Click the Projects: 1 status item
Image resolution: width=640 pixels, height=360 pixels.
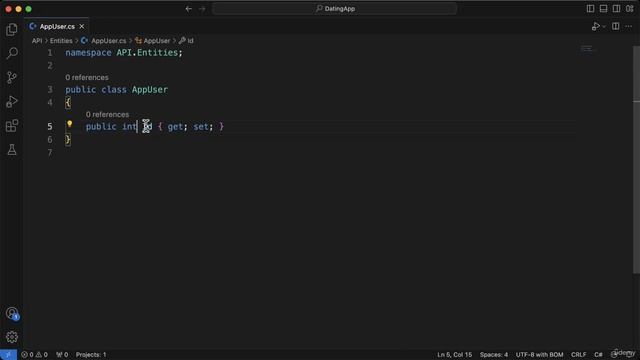point(91,355)
